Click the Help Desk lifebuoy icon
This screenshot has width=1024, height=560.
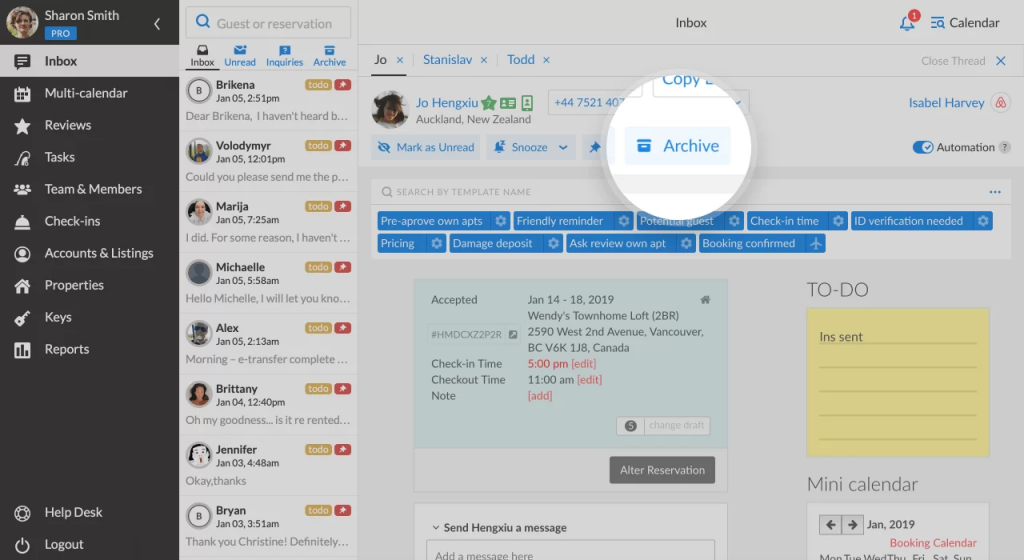22,513
